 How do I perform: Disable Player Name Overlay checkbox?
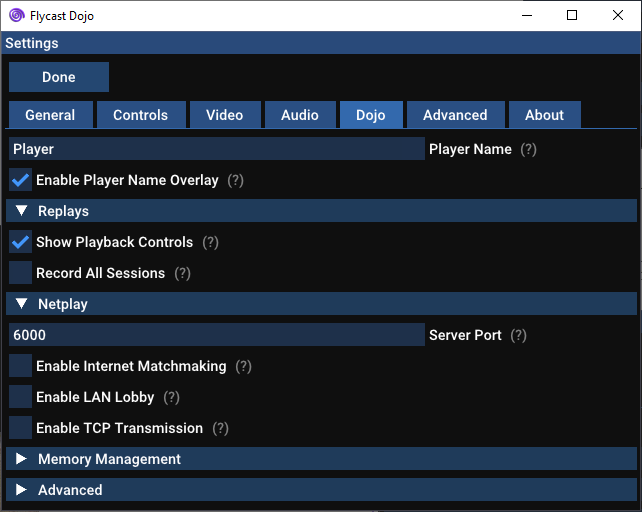coord(20,180)
